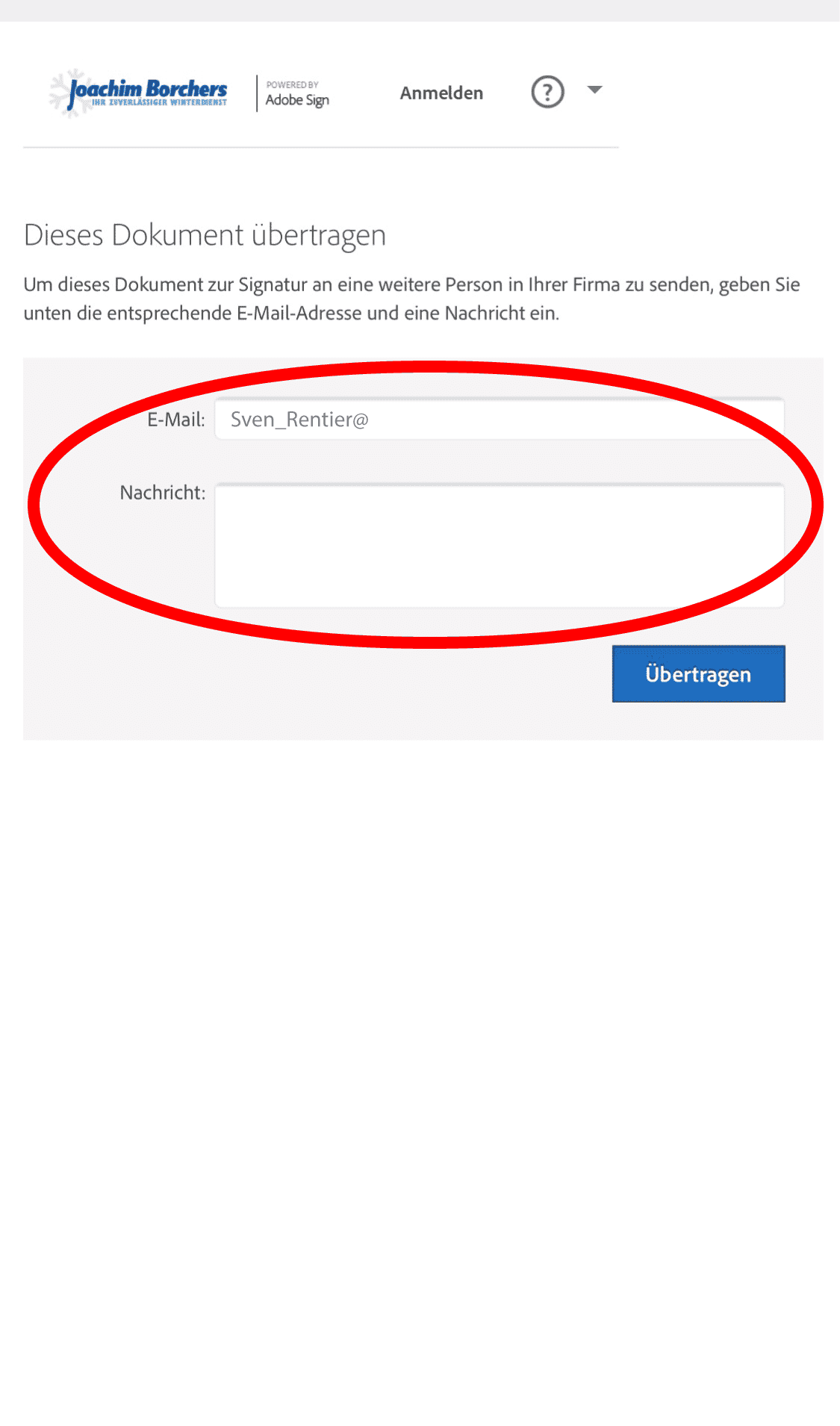The height and width of the screenshot is (1426, 840).
Task: Click the 'Sven_Rentier@' text in email field
Action: pos(299,420)
